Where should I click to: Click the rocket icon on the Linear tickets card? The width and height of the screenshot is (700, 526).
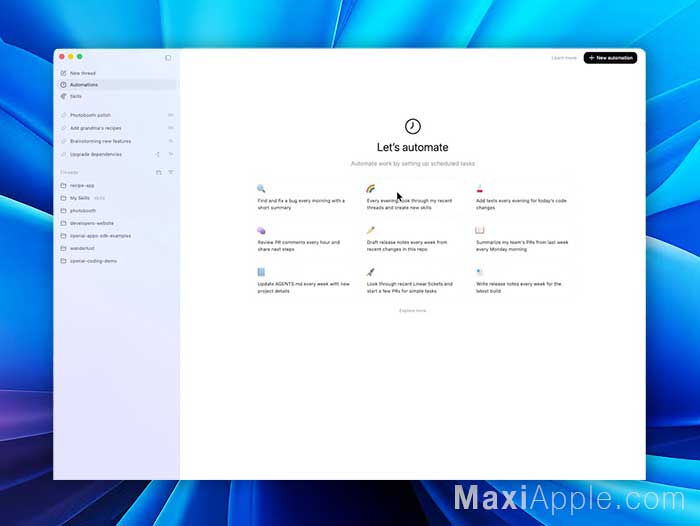(371, 272)
